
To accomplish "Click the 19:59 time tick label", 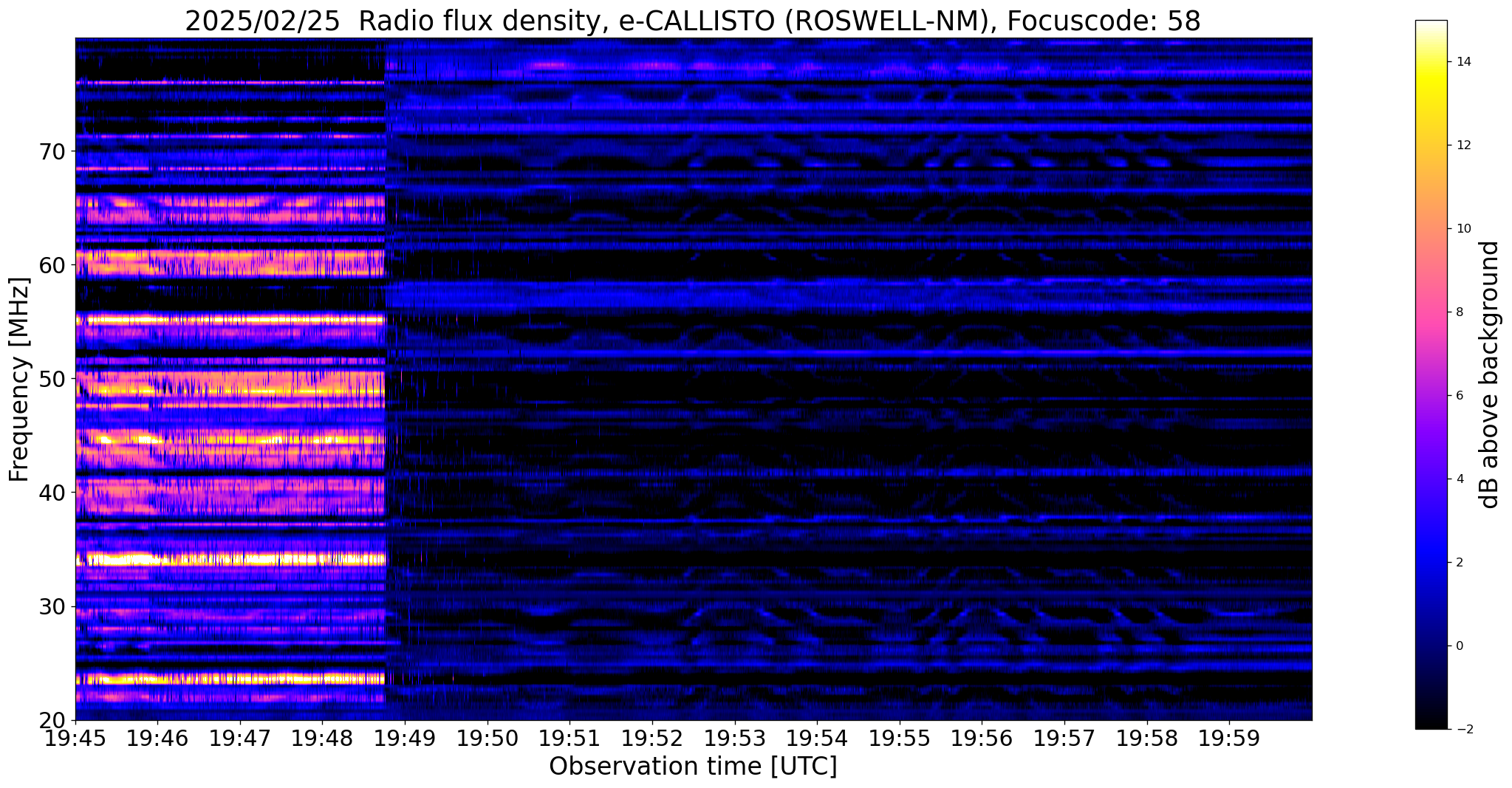I will (x=1230, y=738).
